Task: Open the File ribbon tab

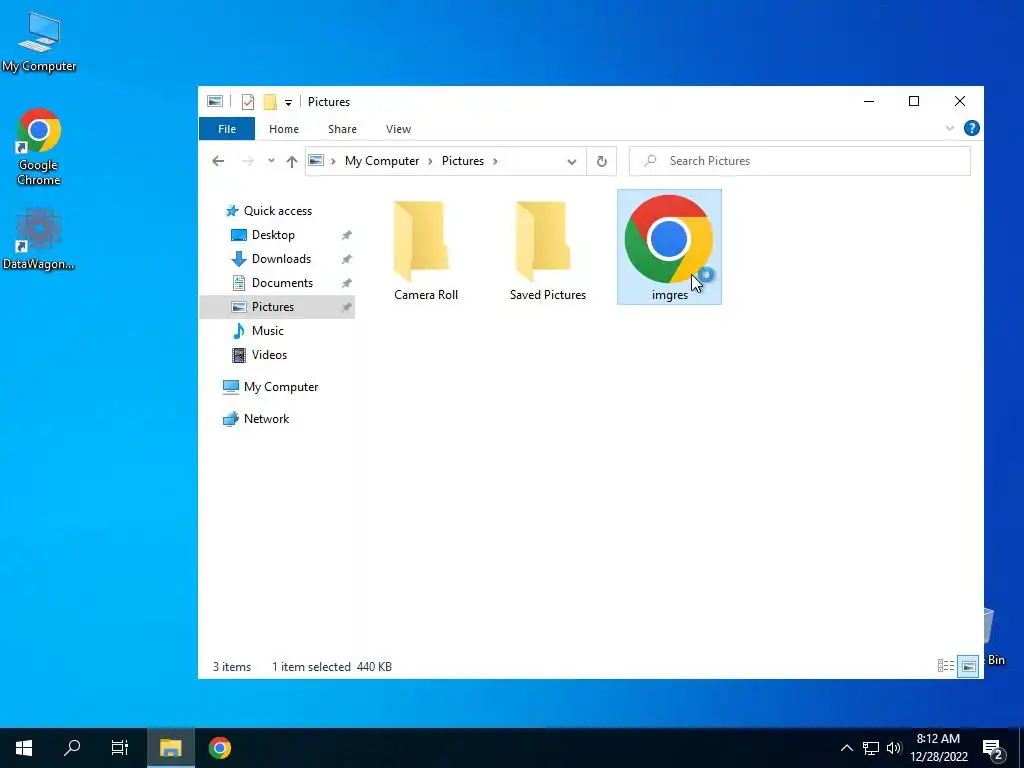Action: coord(227,129)
